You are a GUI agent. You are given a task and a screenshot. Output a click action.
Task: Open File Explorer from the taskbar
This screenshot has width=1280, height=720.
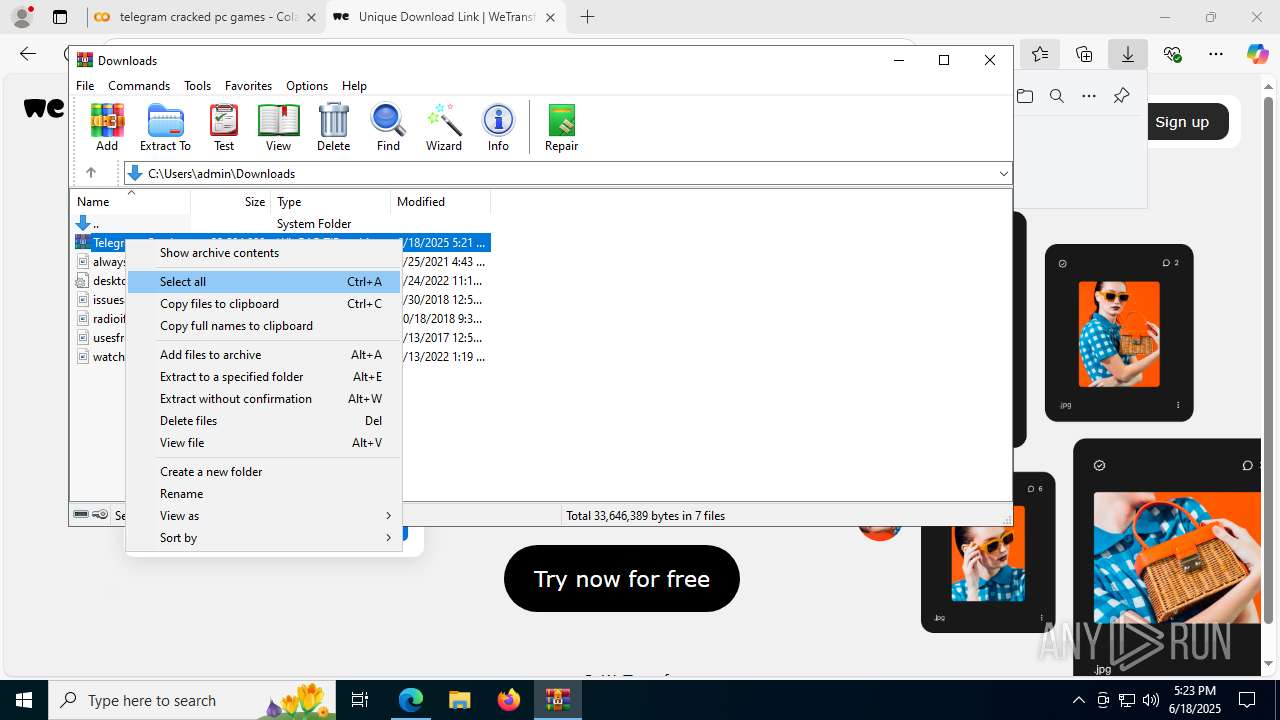coord(459,700)
